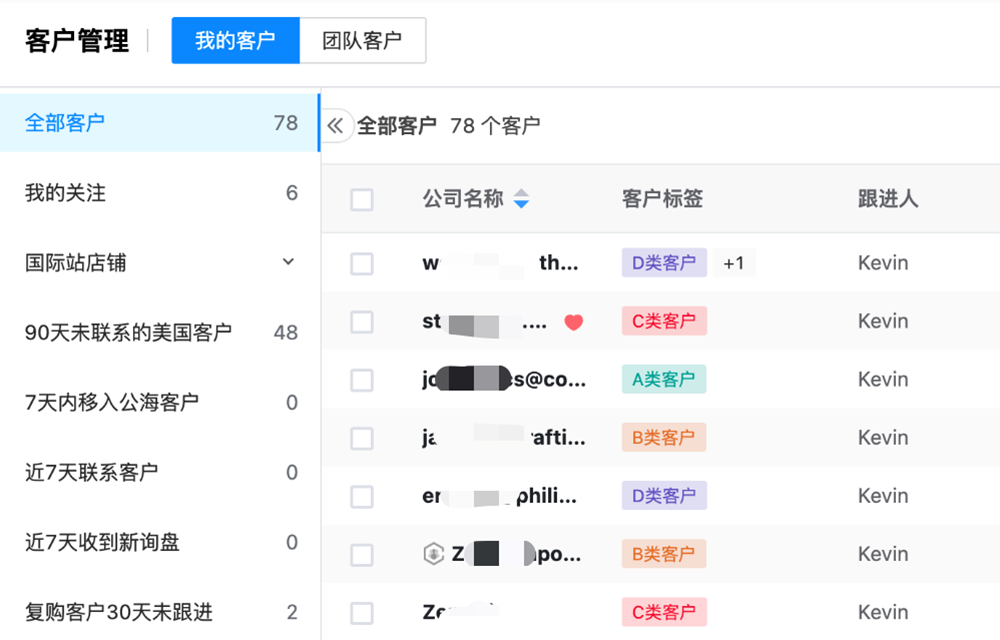Open the company link ending in @co...
Screen dimensions: 1000x640
point(504,380)
